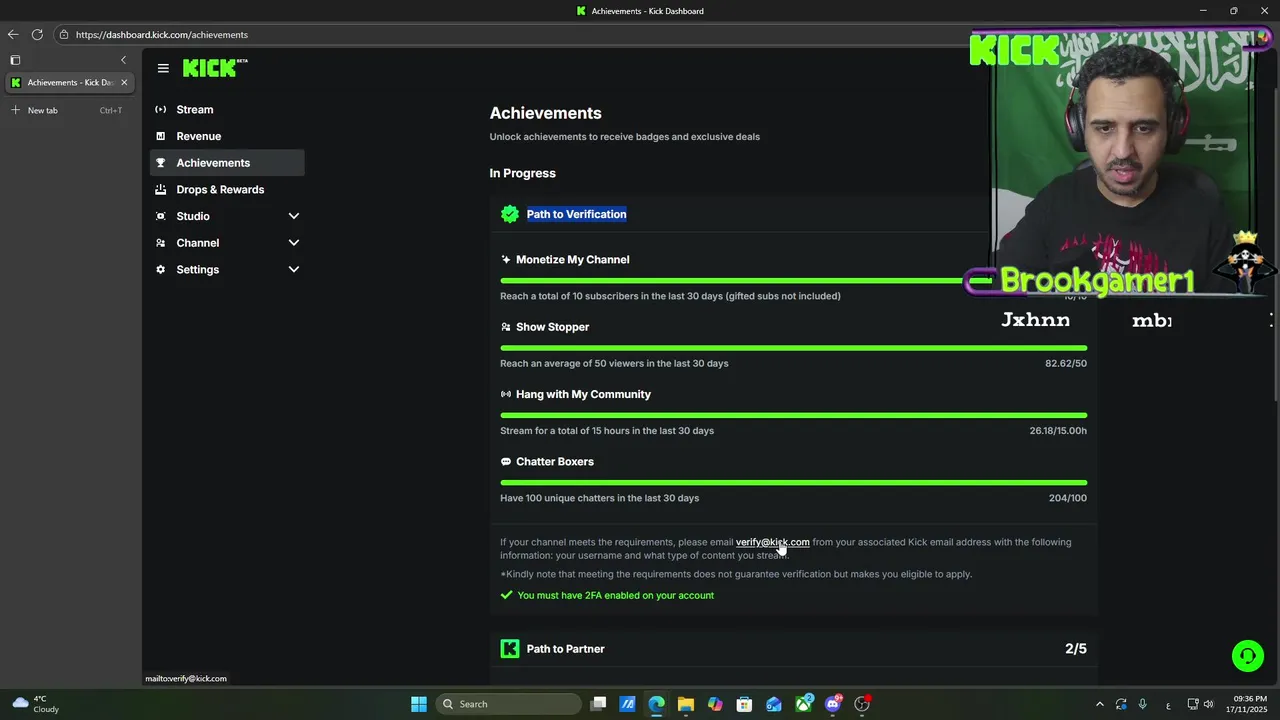Expand the Channel submenu chevron
Viewport: 1280px width, 720px height.
click(294, 243)
